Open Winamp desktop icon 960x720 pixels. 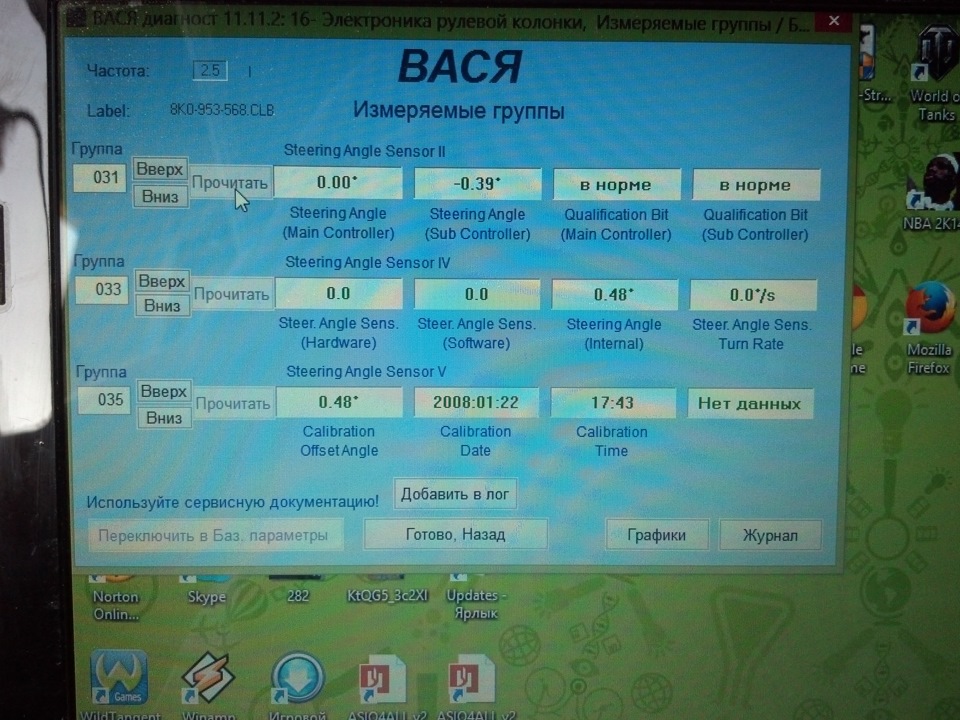[x=208, y=684]
